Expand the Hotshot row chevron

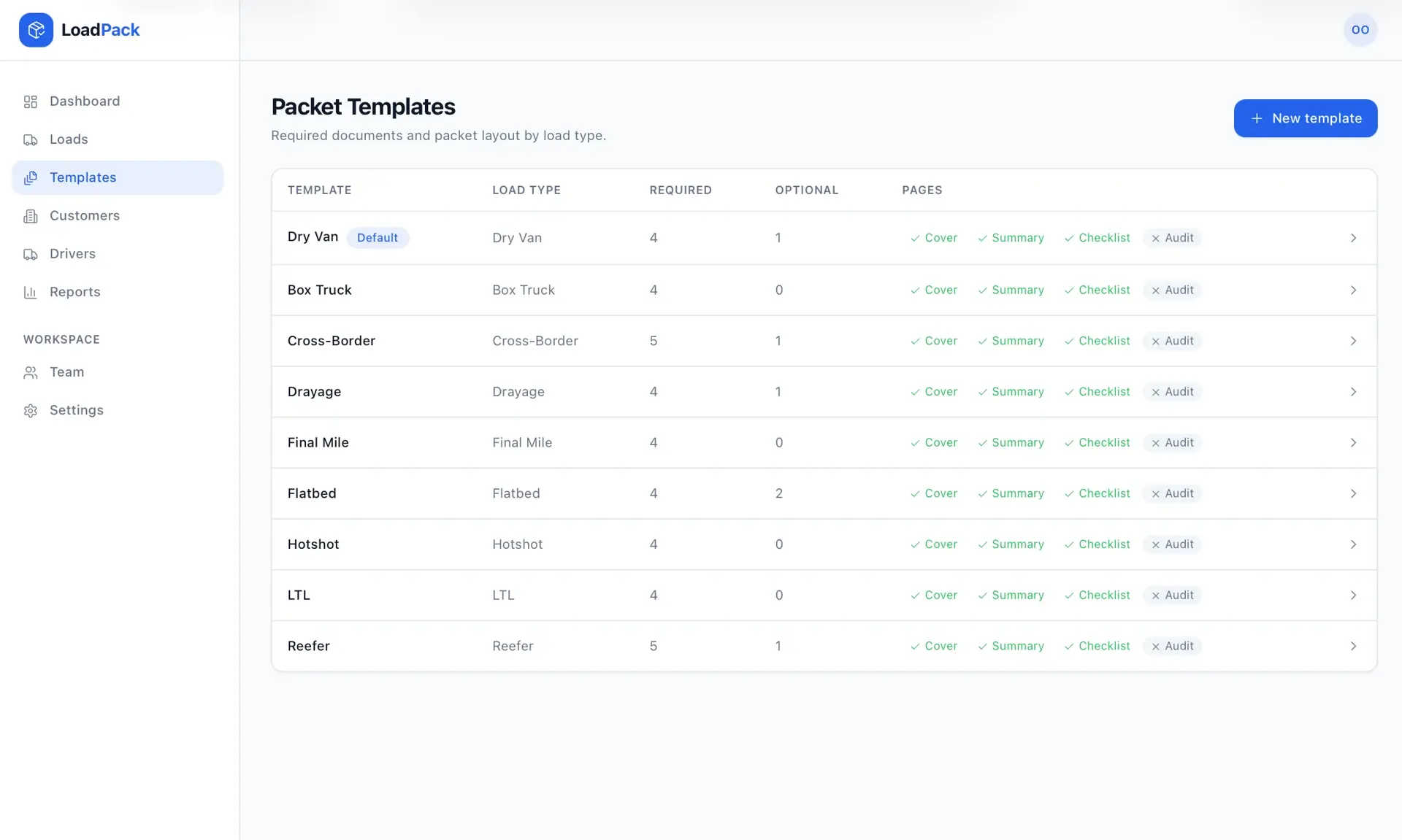pos(1353,544)
